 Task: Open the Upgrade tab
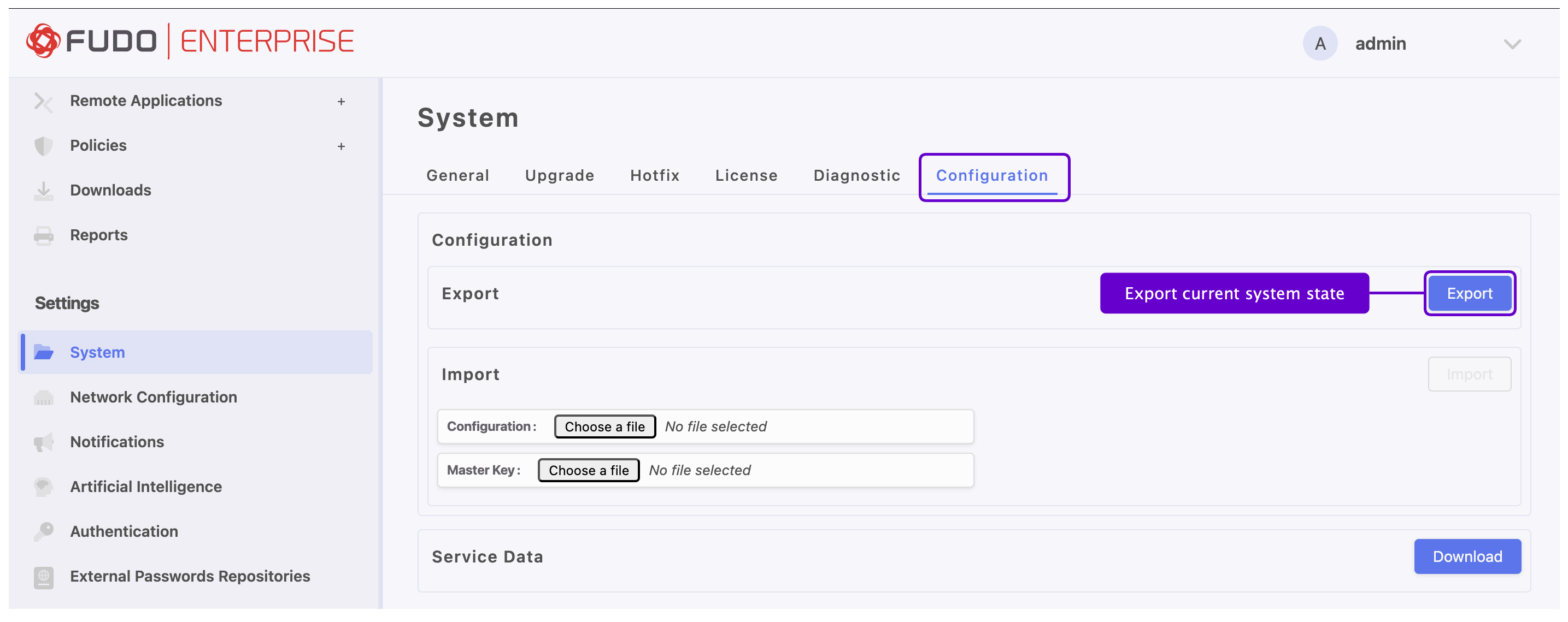(x=559, y=176)
